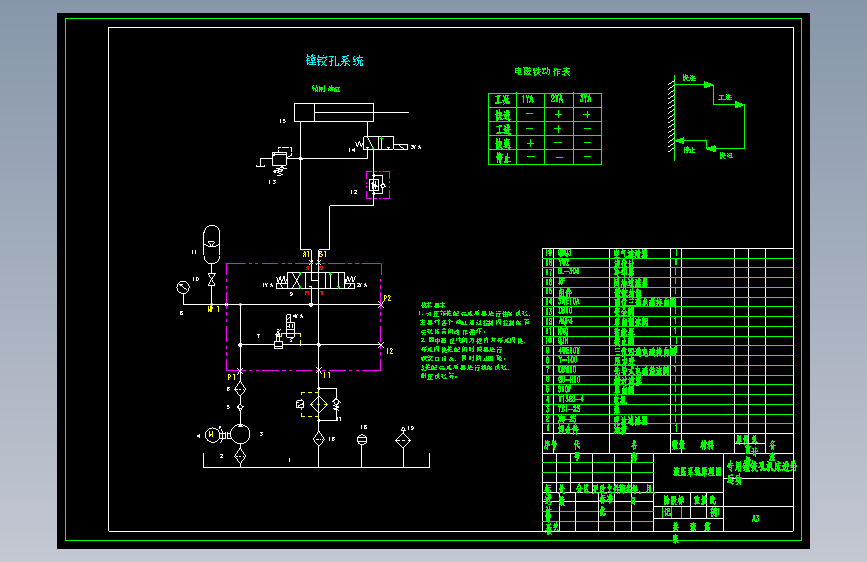The width and height of the screenshot is (867, 562).
Task: Pick the hatched wall in the cycle diagram
Action: [671, 116]
